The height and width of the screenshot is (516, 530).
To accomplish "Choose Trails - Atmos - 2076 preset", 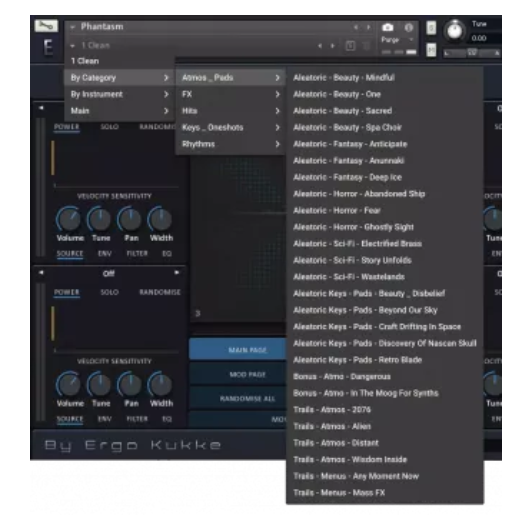I will [x=385, y=410].
